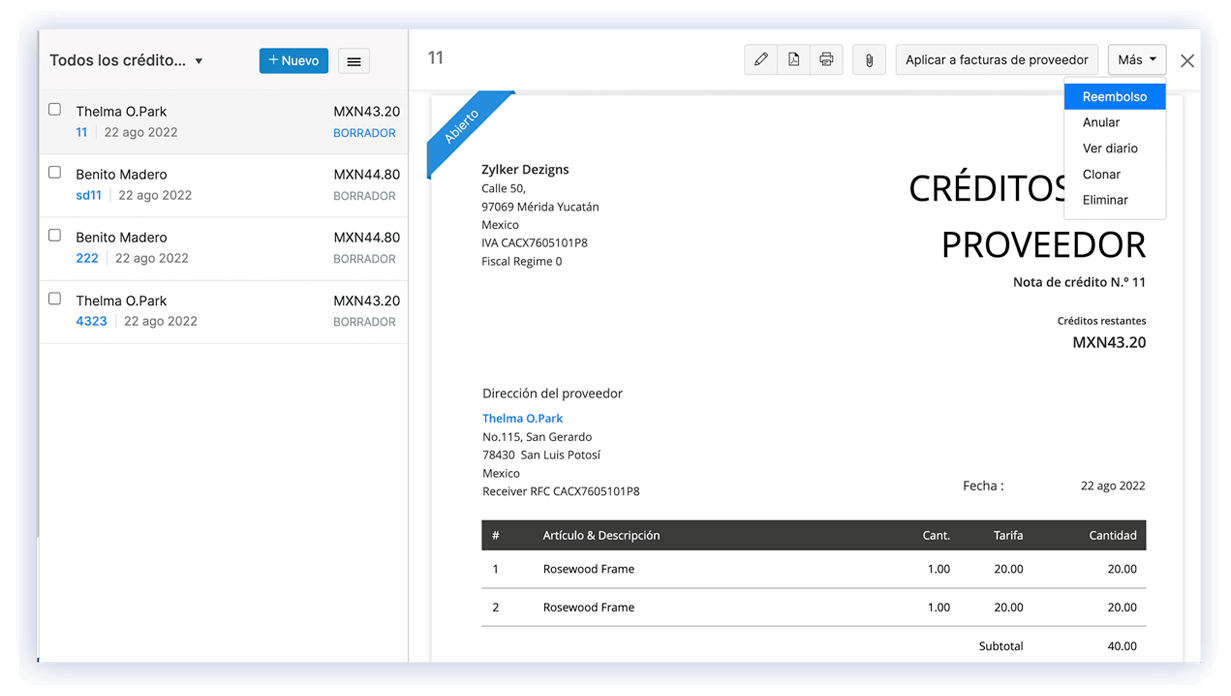Close the credit note detail view
This screenshot has height=696, width=1231.
1187,60
